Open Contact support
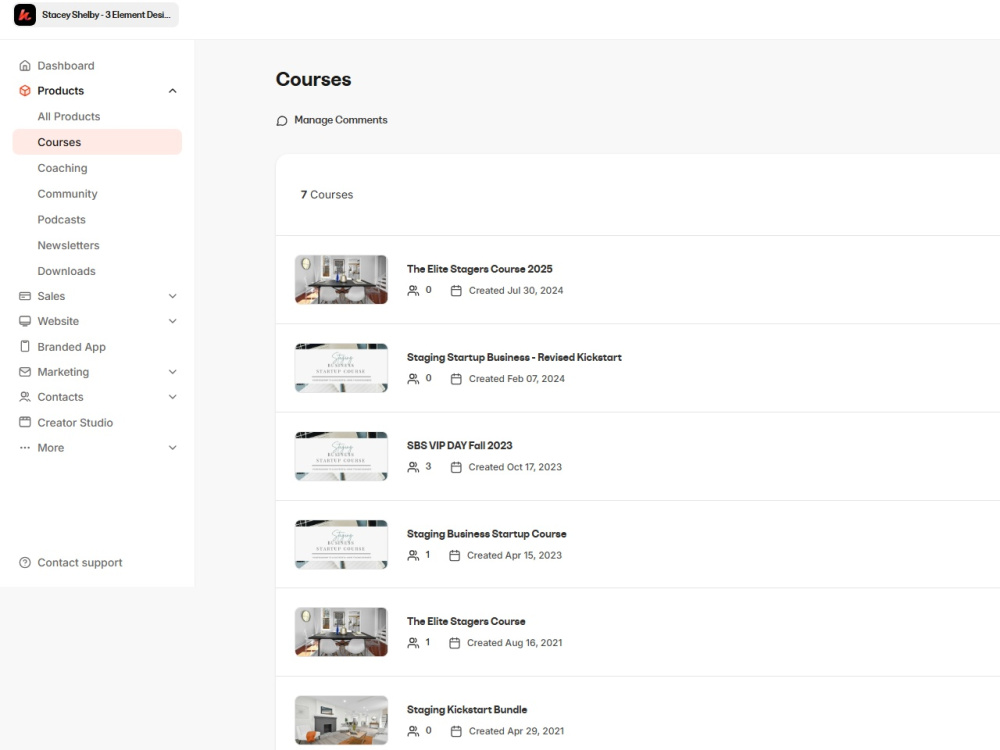Screen dimensions: 1000x750 [80, 562]
